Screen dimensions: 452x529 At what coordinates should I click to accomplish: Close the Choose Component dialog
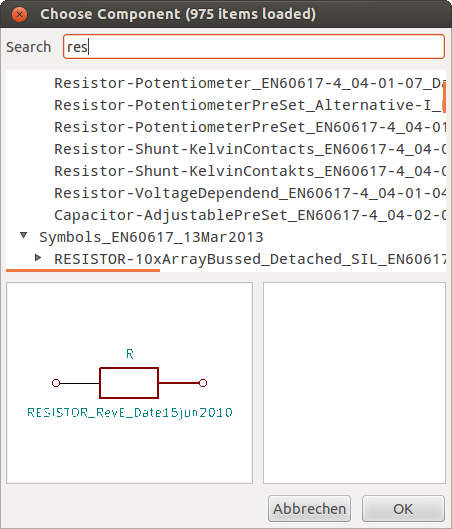pyautogui.click(x=19, y=15)
